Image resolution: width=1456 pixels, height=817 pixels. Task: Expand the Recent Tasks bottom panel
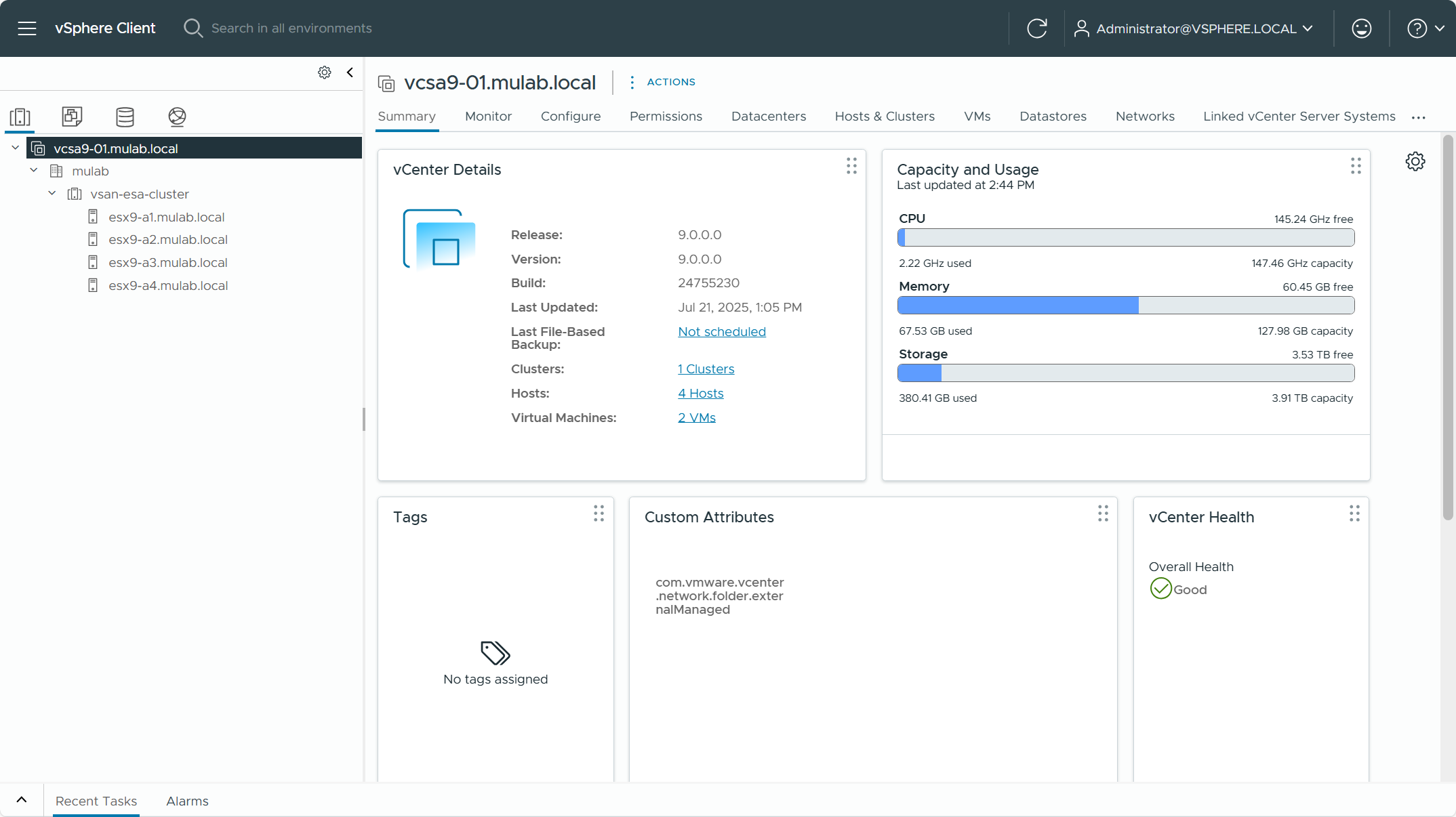pyautogui.click(x=22, y=800)
